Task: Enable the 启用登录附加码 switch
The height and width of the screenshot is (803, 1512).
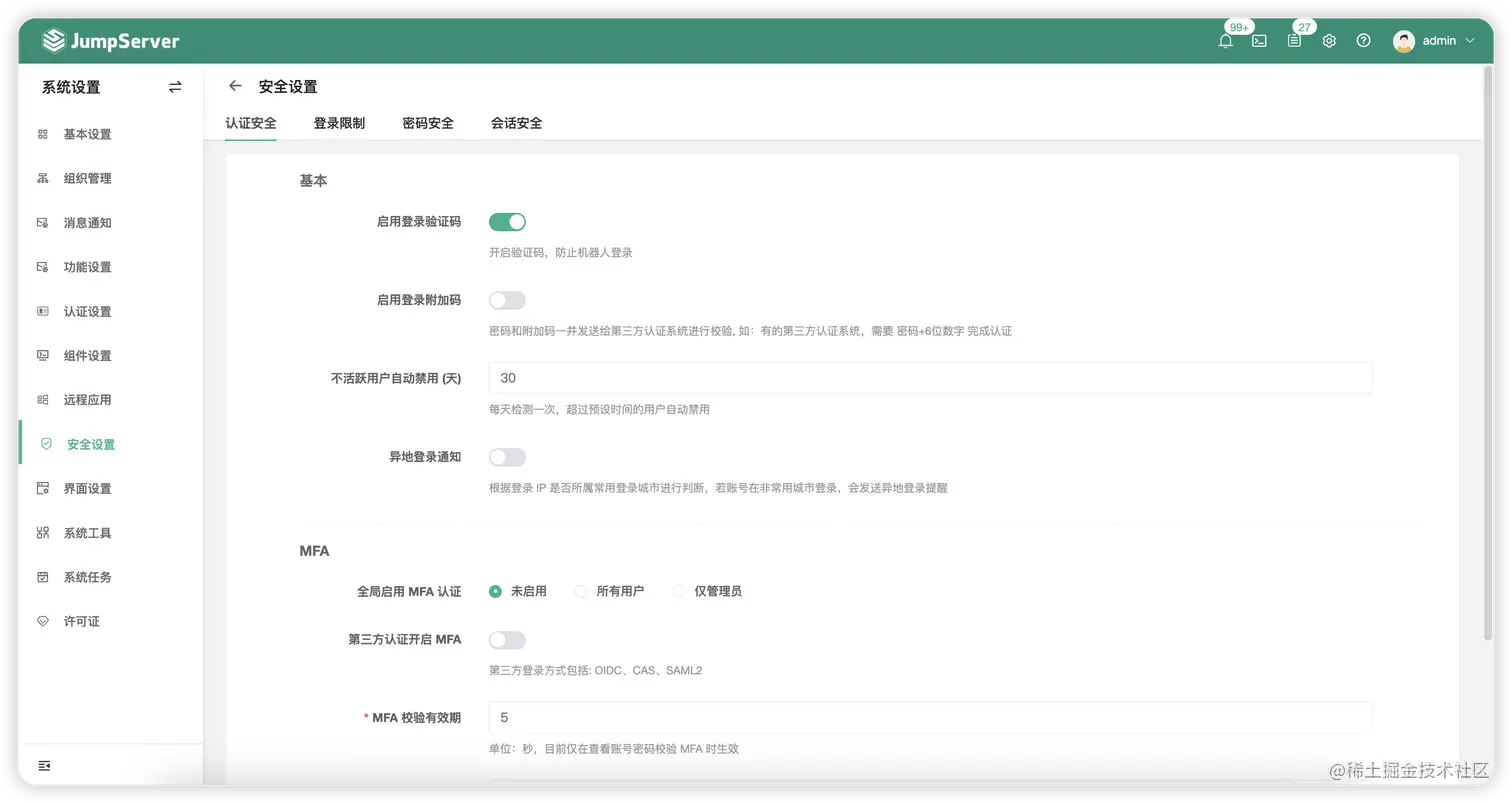Action: pyautogui.click(x=507, y=300)
